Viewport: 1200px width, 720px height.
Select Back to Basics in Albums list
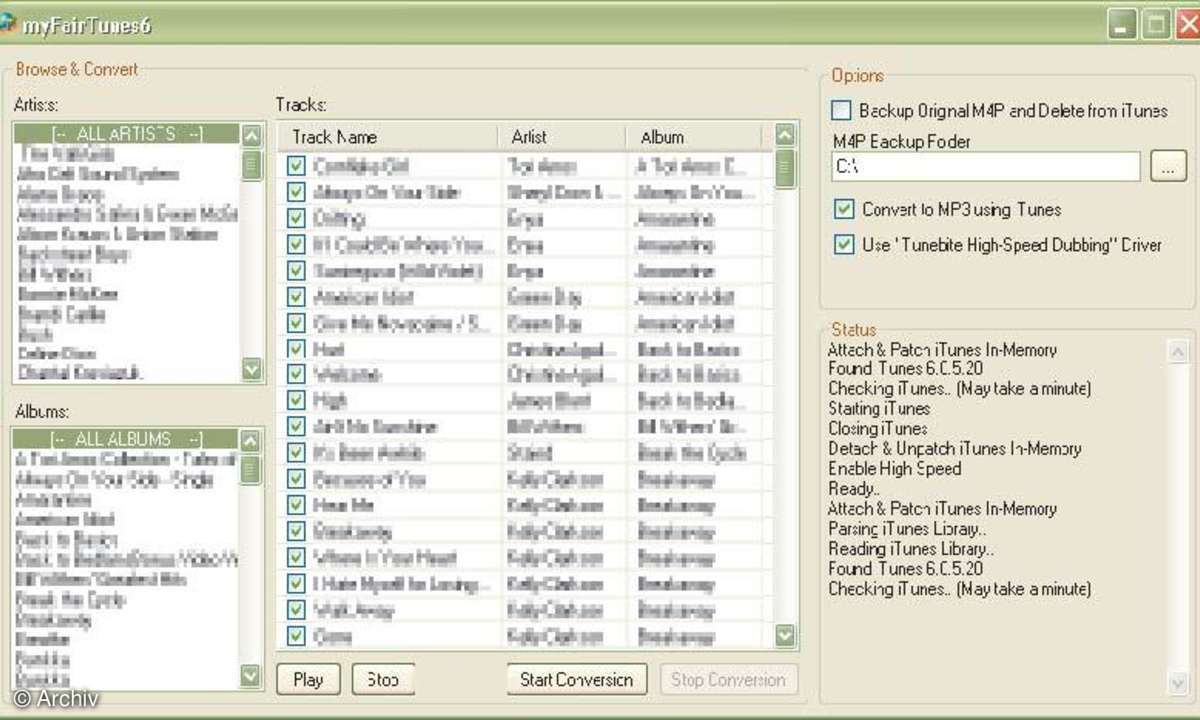coord(64,539)
